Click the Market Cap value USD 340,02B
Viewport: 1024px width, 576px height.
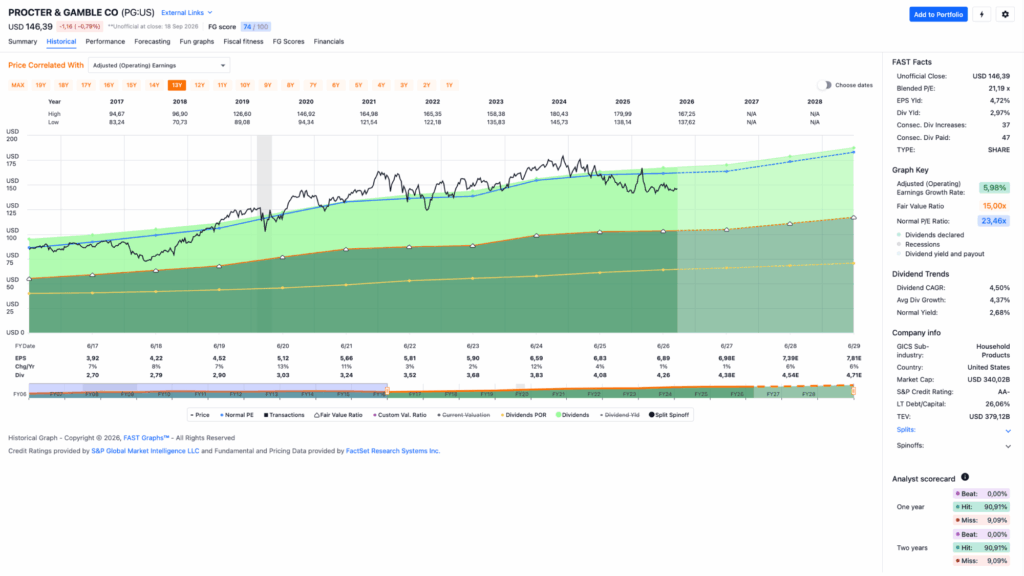pos(989,379)
